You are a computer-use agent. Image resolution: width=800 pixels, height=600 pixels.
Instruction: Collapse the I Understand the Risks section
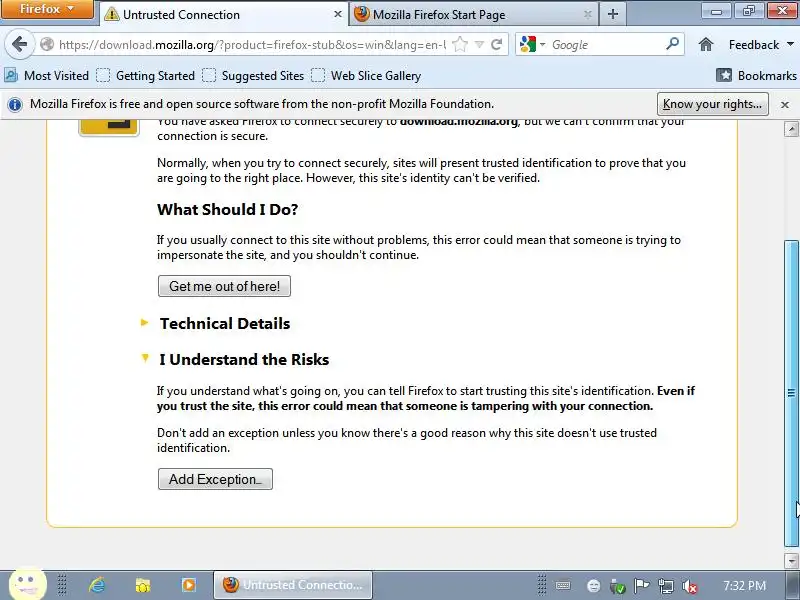[235, 359]
